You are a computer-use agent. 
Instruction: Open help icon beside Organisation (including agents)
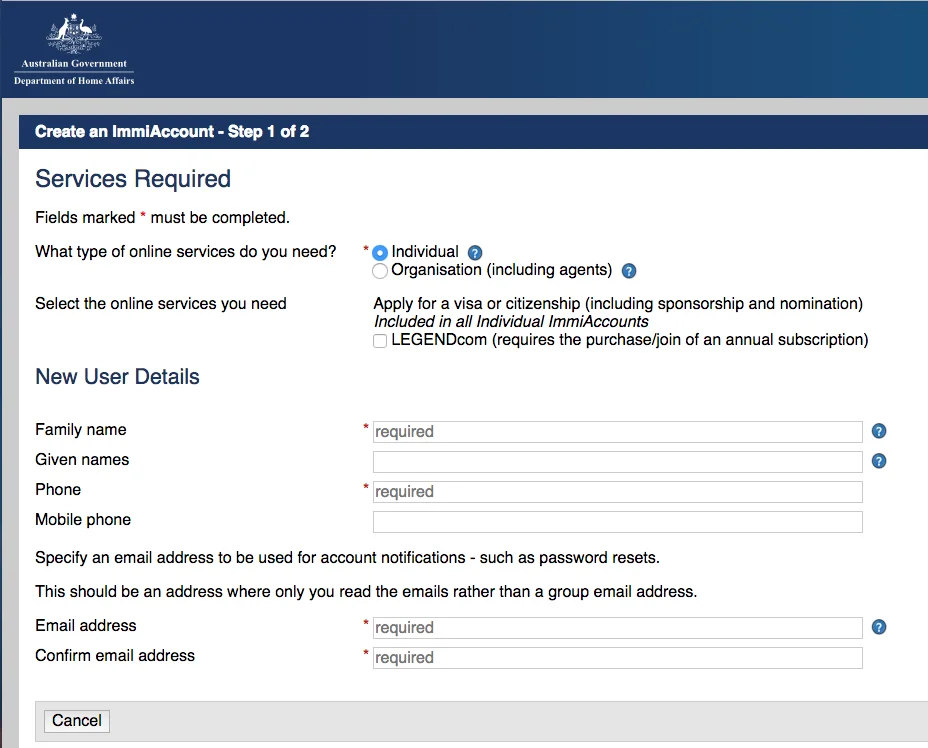pyautogui.click(x=629, y=271)
